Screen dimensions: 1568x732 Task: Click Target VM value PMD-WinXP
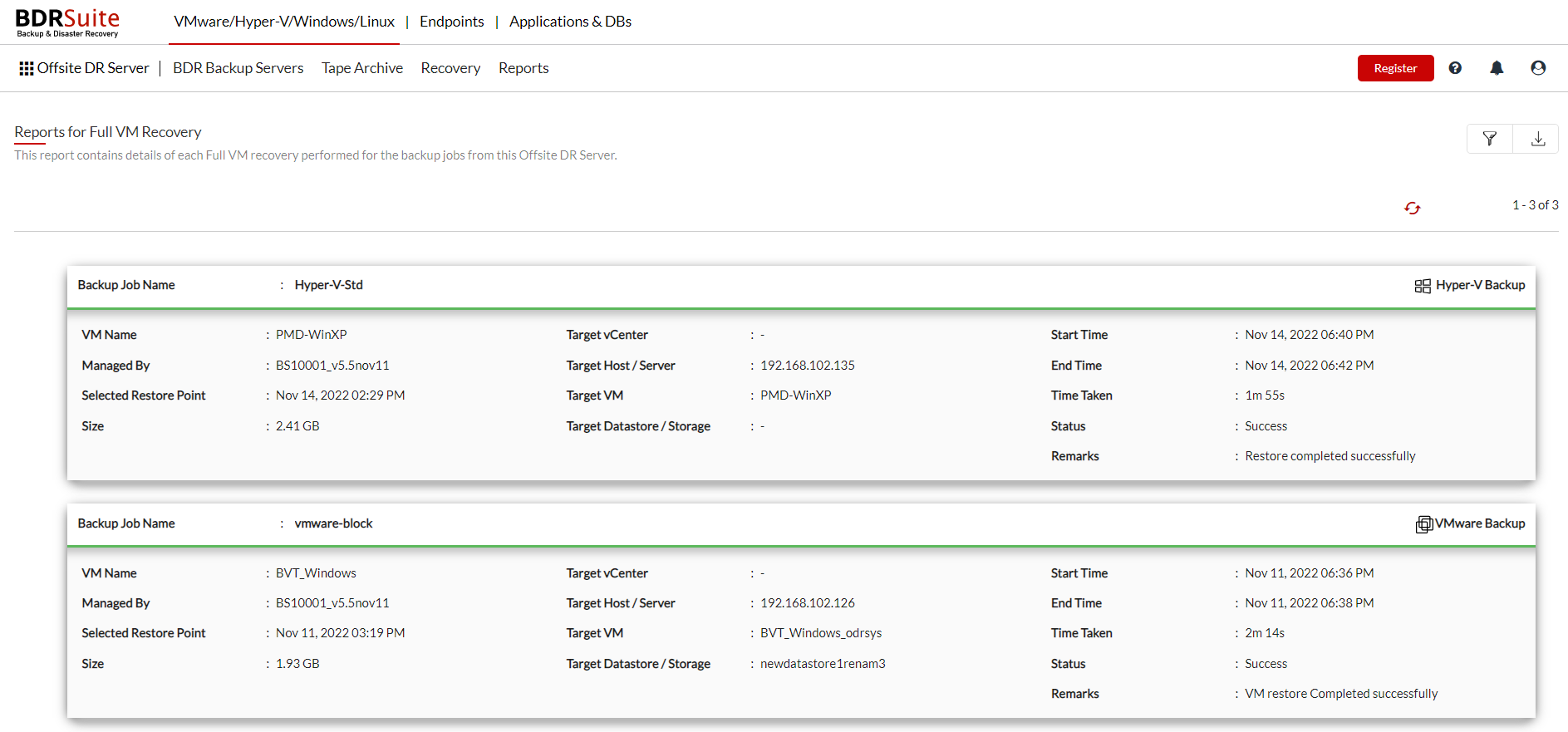(x=796, y=395)
